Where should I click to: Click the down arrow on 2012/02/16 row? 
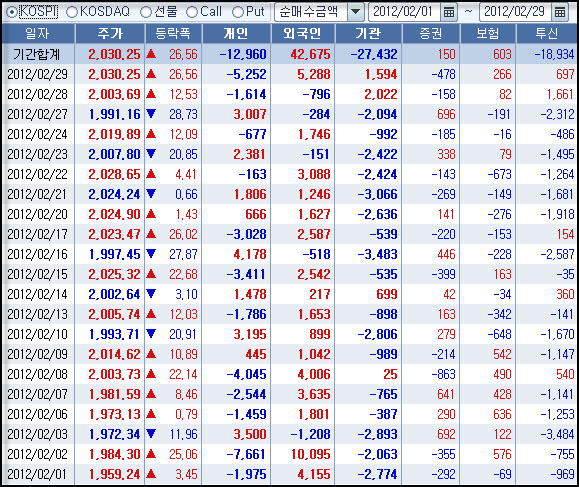tap(151, 254)
